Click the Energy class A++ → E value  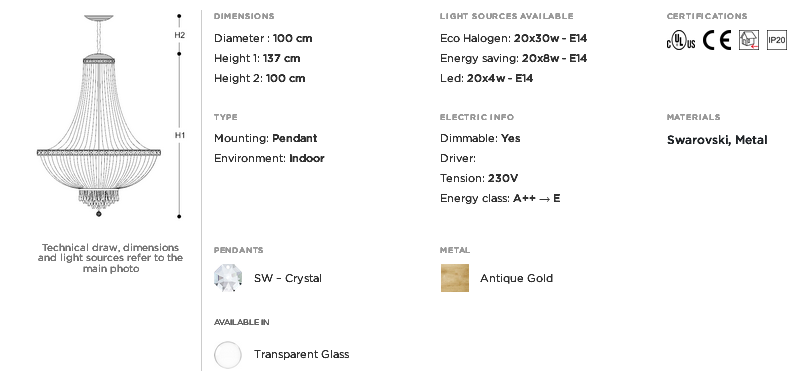(537, 198)
